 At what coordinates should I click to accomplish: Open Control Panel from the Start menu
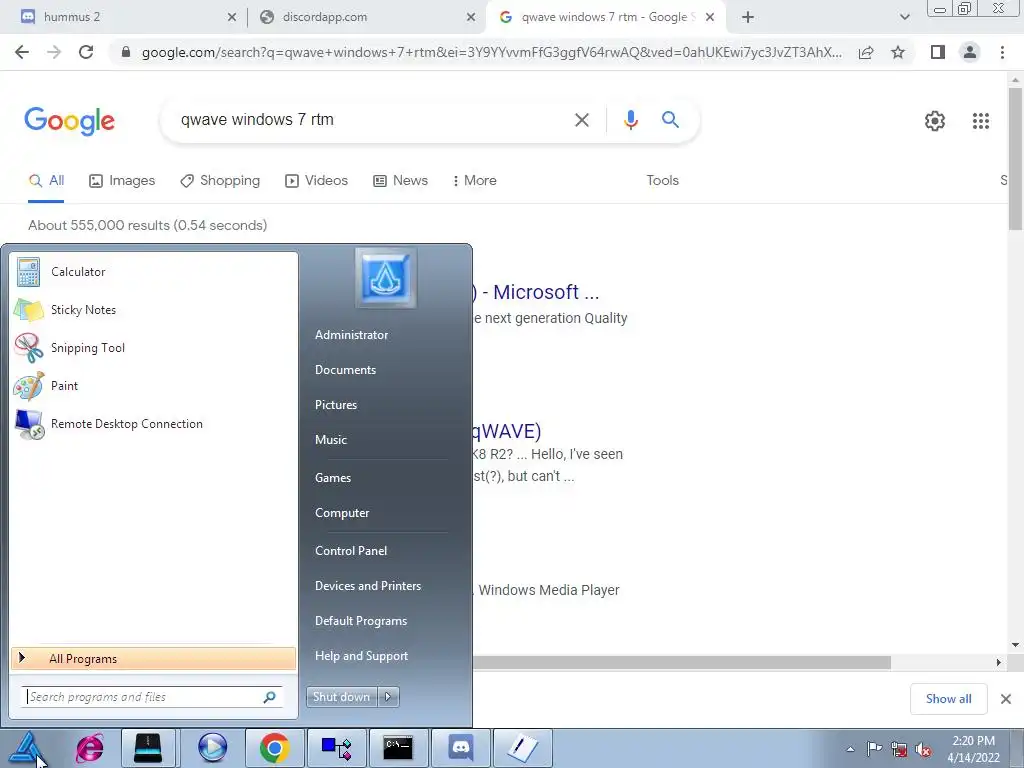pyautogui.click(x=351, y=551)
